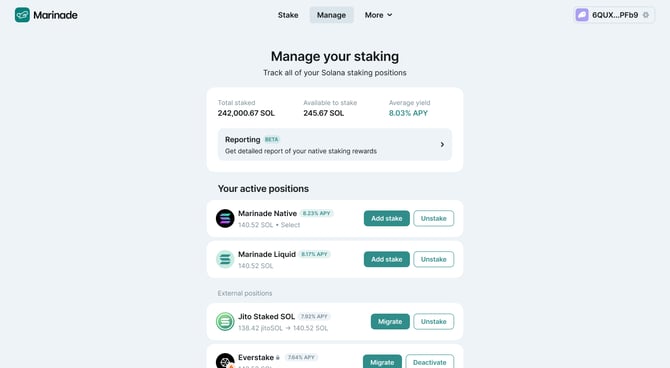Click the 8.03% APY average yield
Image resolution: width=670 pixels, height=368 pixels.
408,113
